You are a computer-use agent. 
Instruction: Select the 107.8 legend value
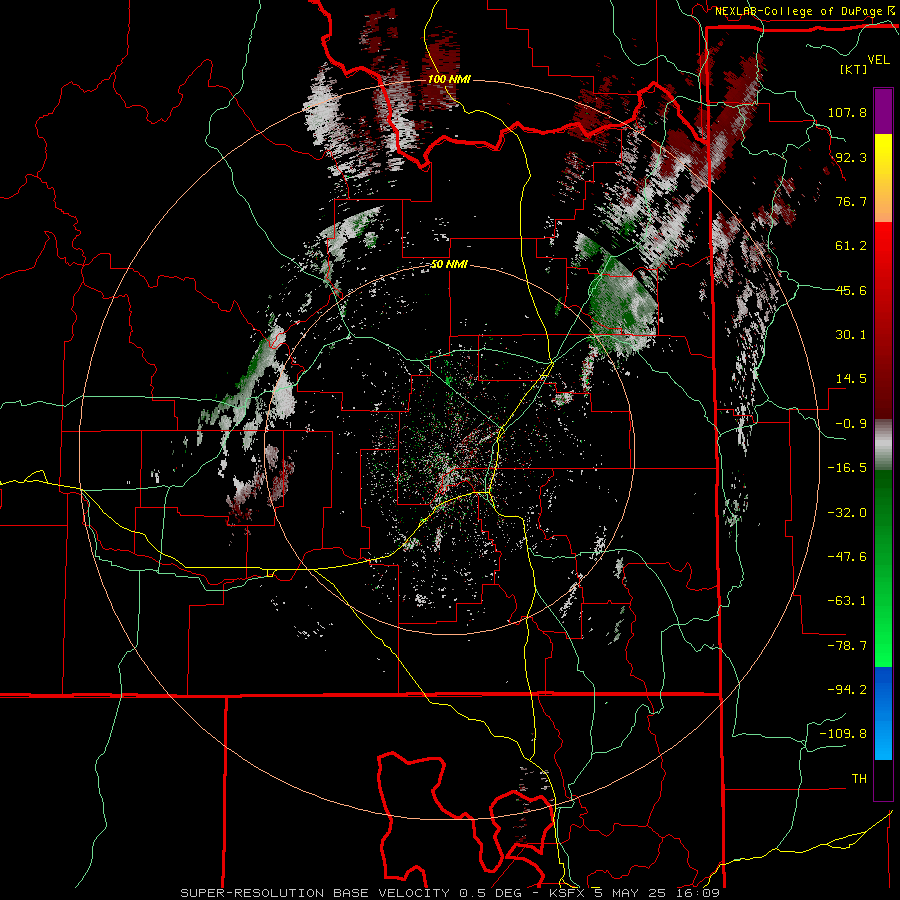(847, 112)
